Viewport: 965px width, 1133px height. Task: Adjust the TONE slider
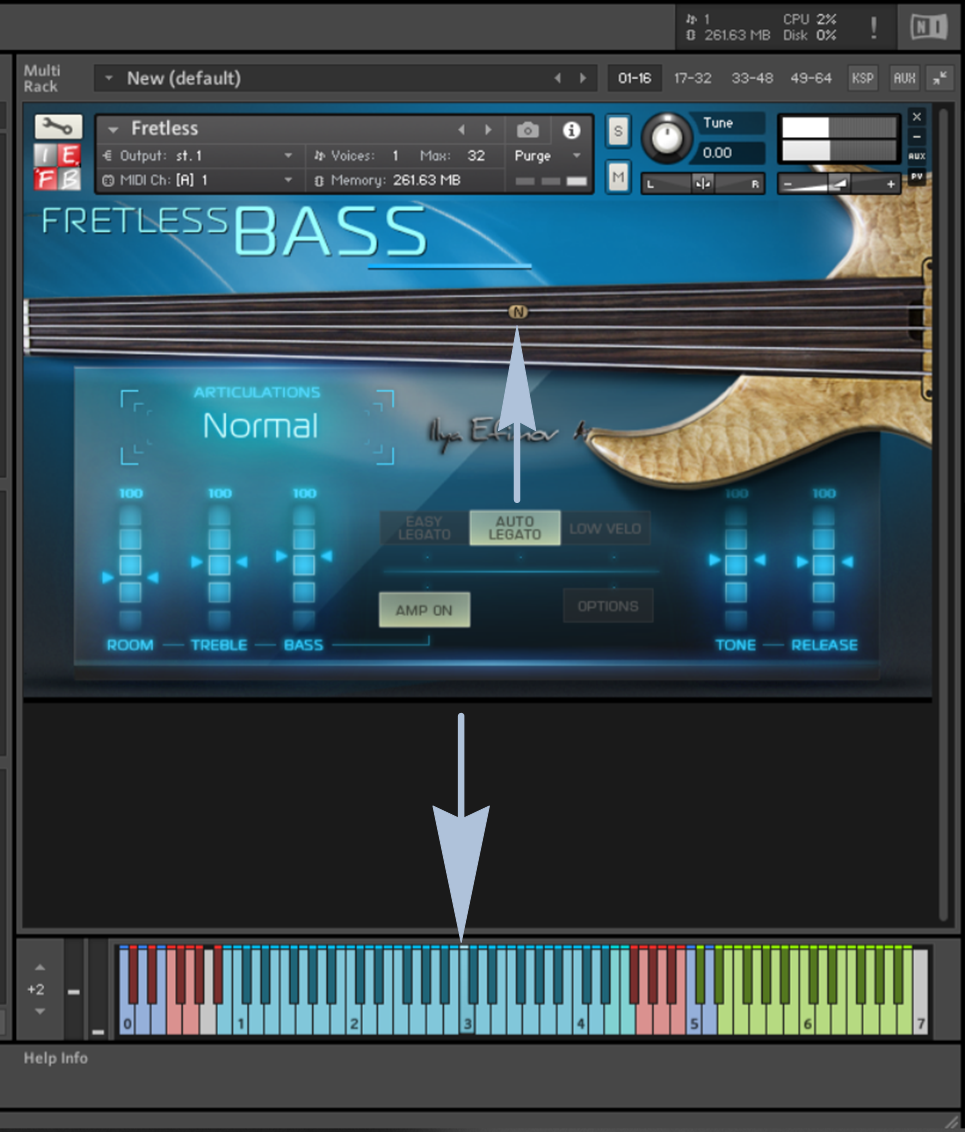pyautogui.click(x=736, y=569)
